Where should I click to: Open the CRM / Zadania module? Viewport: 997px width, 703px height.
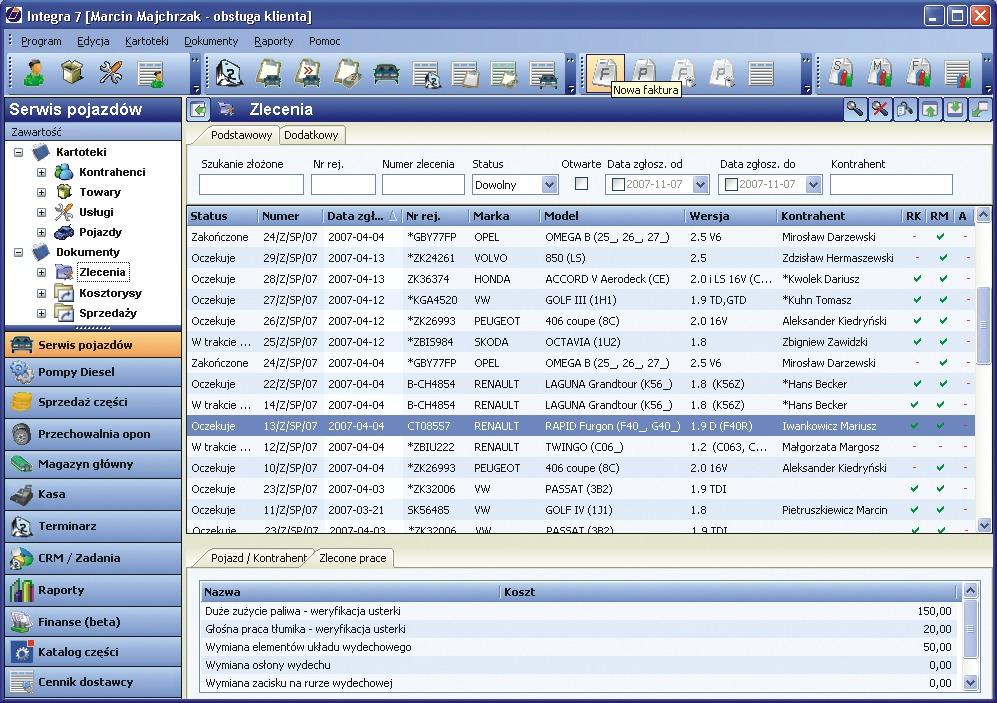(x=93, y=558)
